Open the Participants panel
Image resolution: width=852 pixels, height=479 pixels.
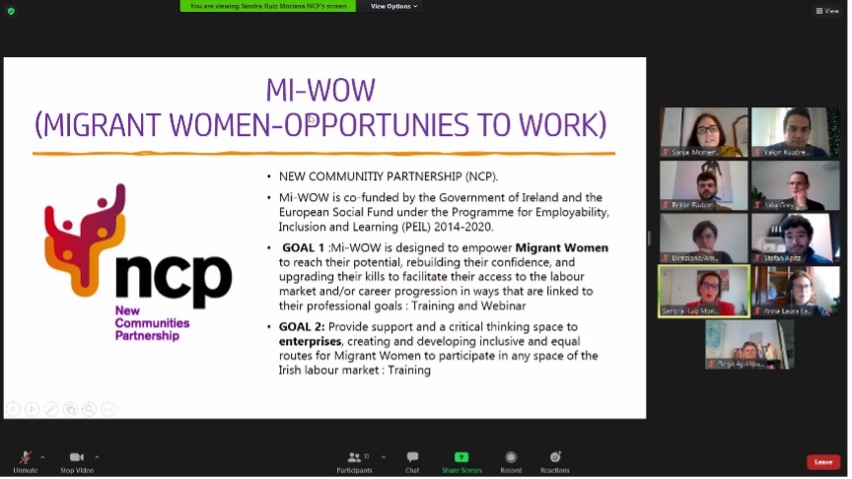(354, 462)
